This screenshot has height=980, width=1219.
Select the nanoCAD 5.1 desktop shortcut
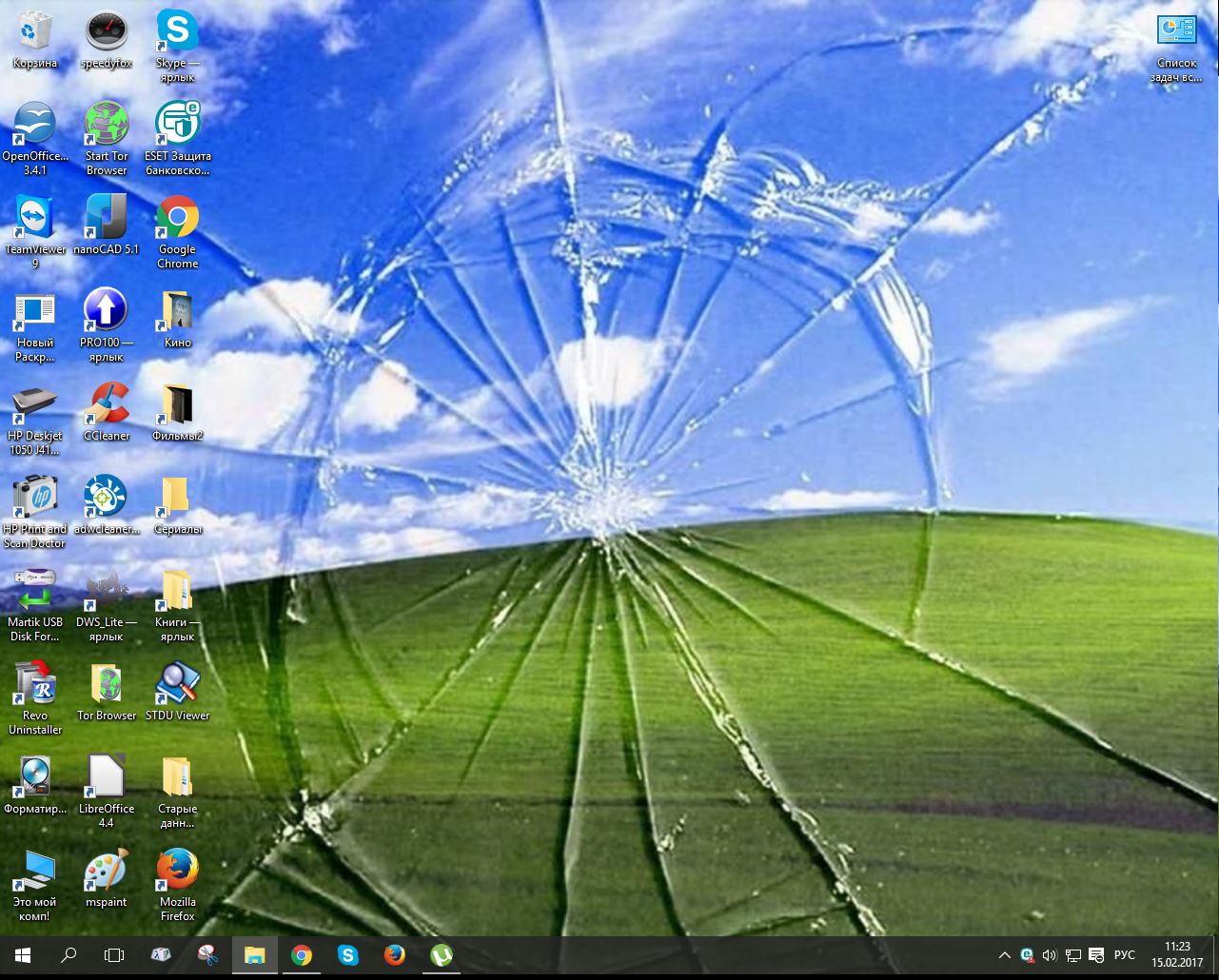click(106, 225)
